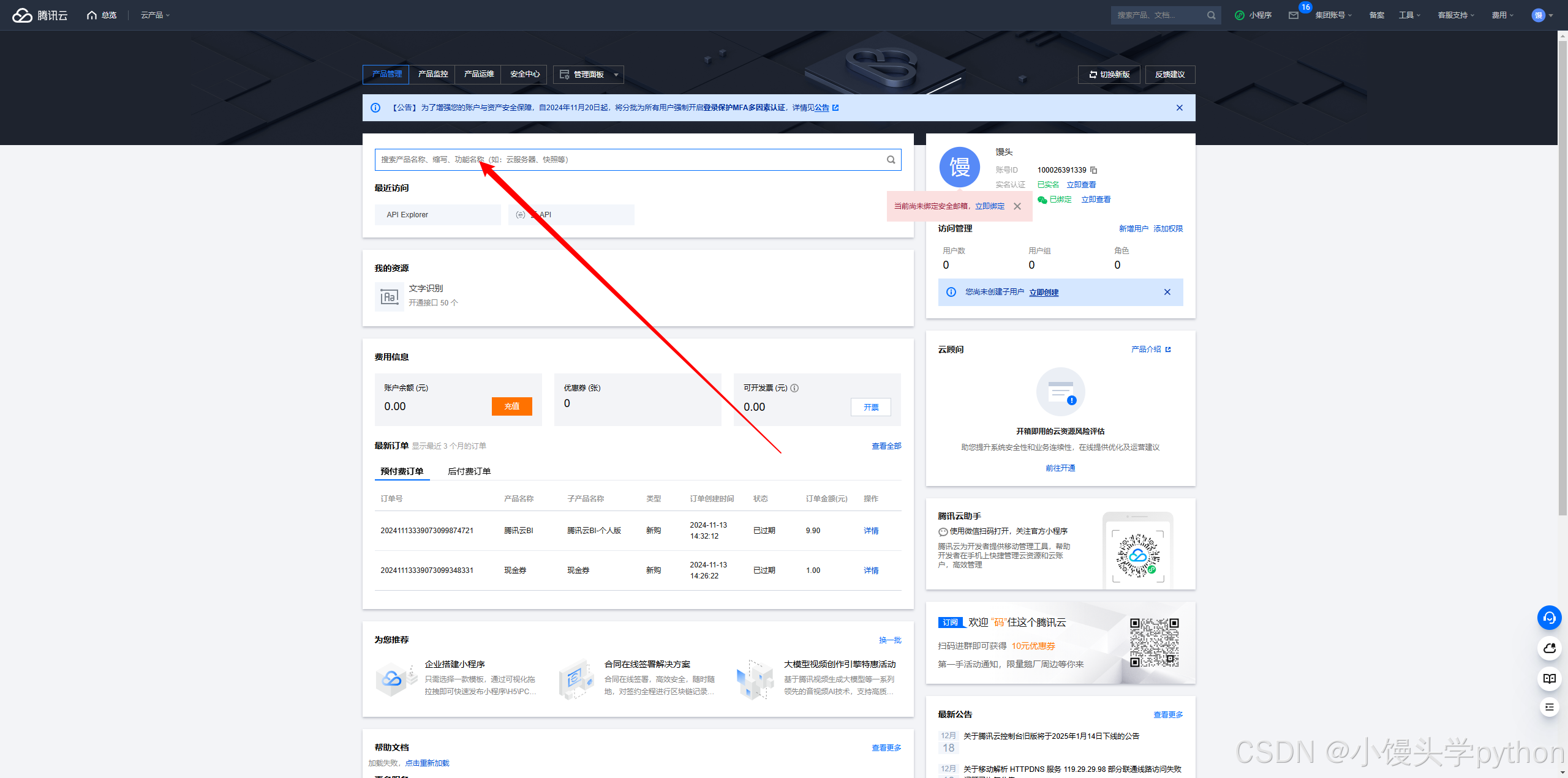
Task: Open the 管理面板 dropdown
Action: (x=588, y=75)
